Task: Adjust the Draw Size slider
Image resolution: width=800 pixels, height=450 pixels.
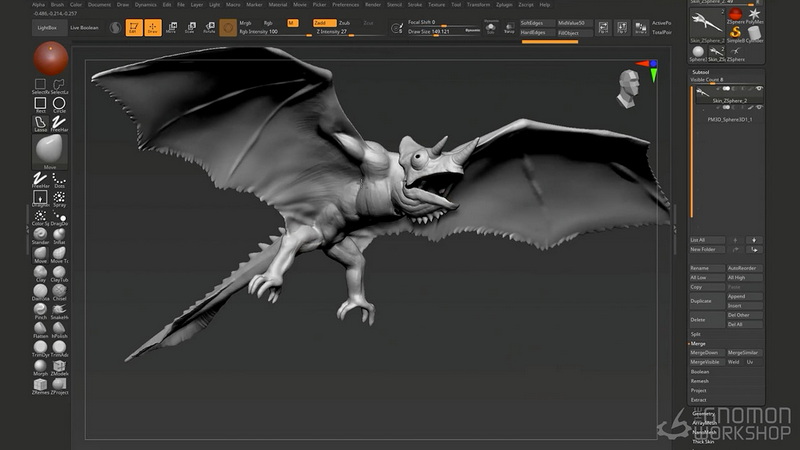Action: coord(444,32)
